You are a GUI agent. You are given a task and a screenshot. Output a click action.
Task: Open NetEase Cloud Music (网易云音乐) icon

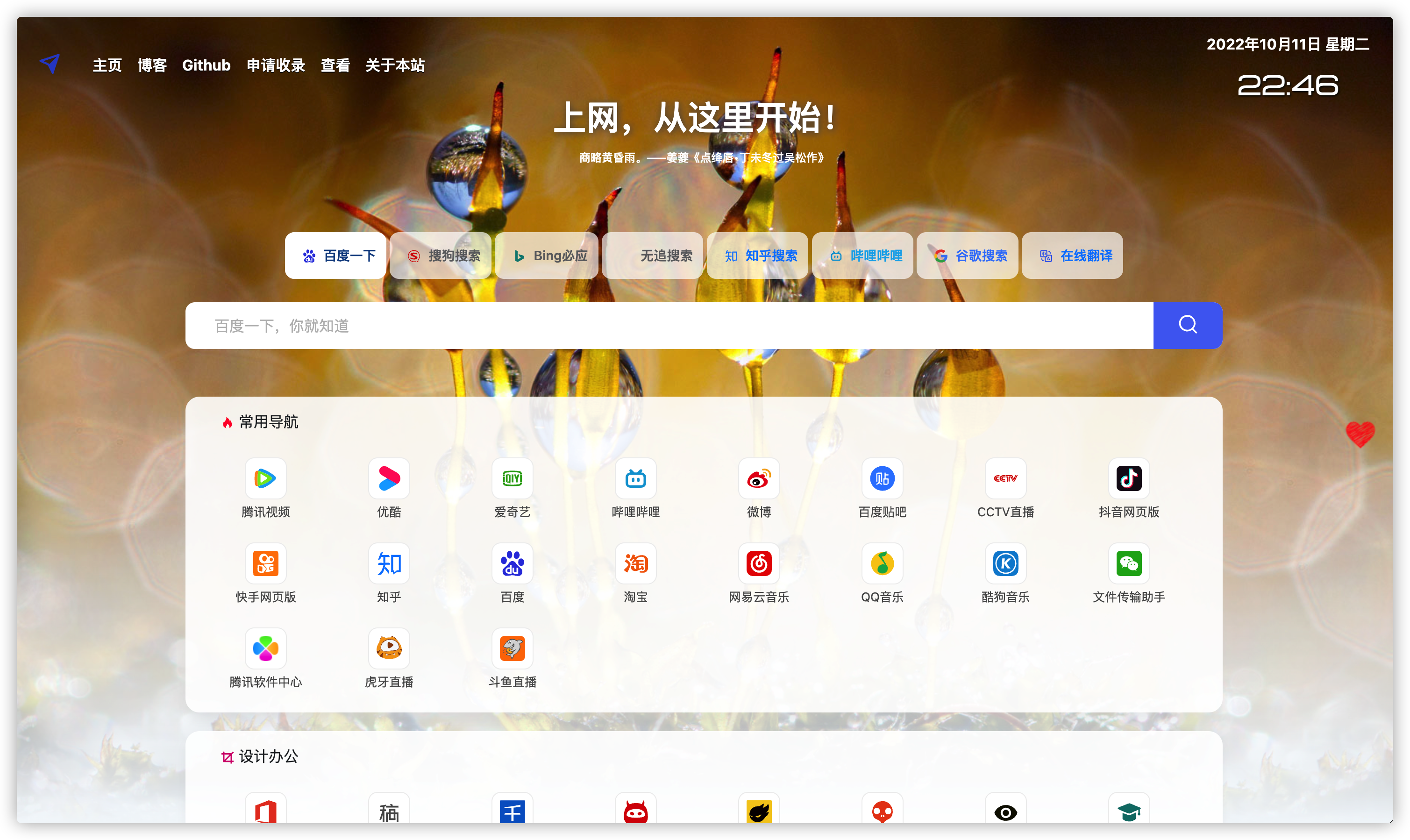758,564
